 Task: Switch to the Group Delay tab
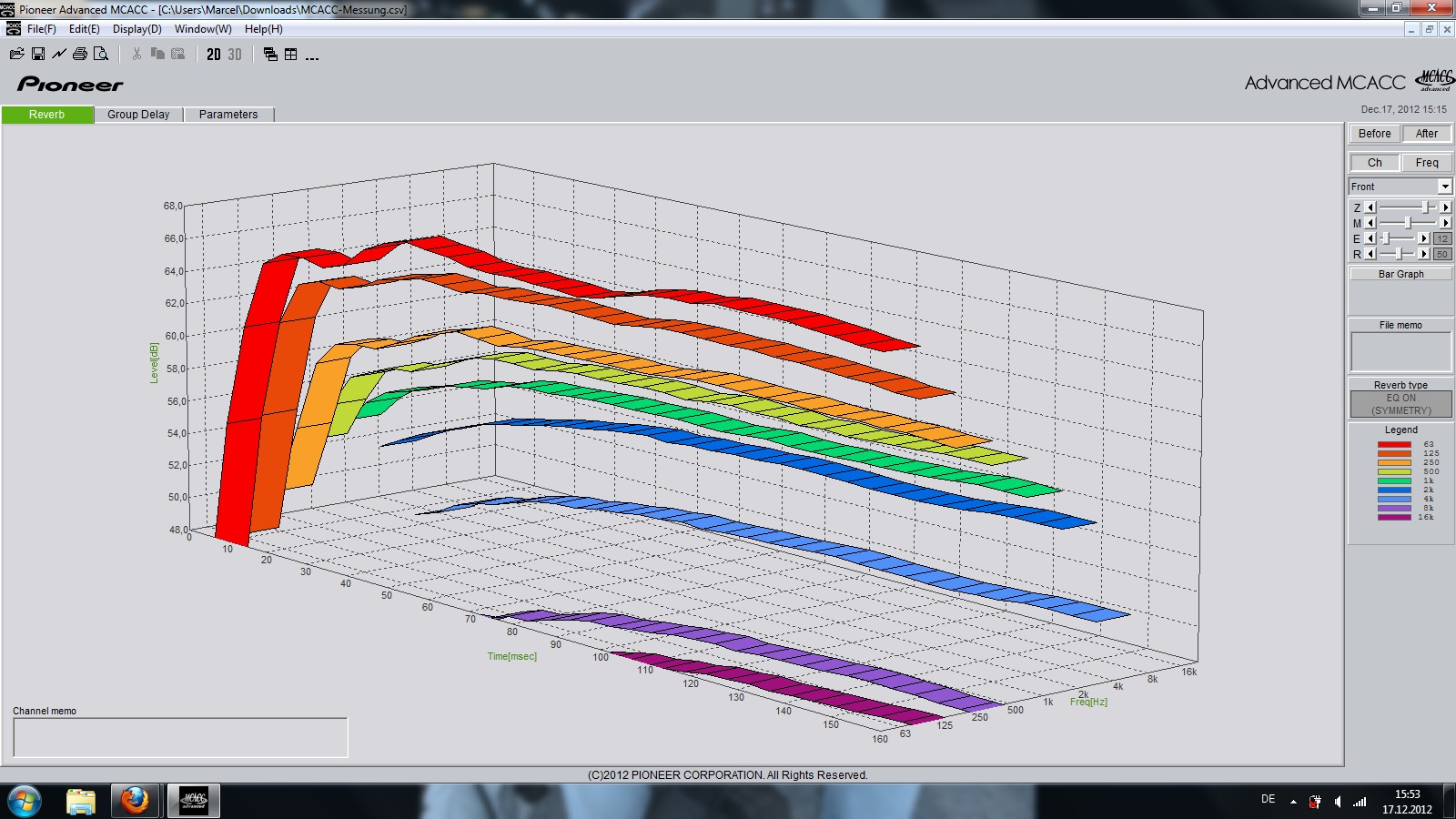[138, 115]
